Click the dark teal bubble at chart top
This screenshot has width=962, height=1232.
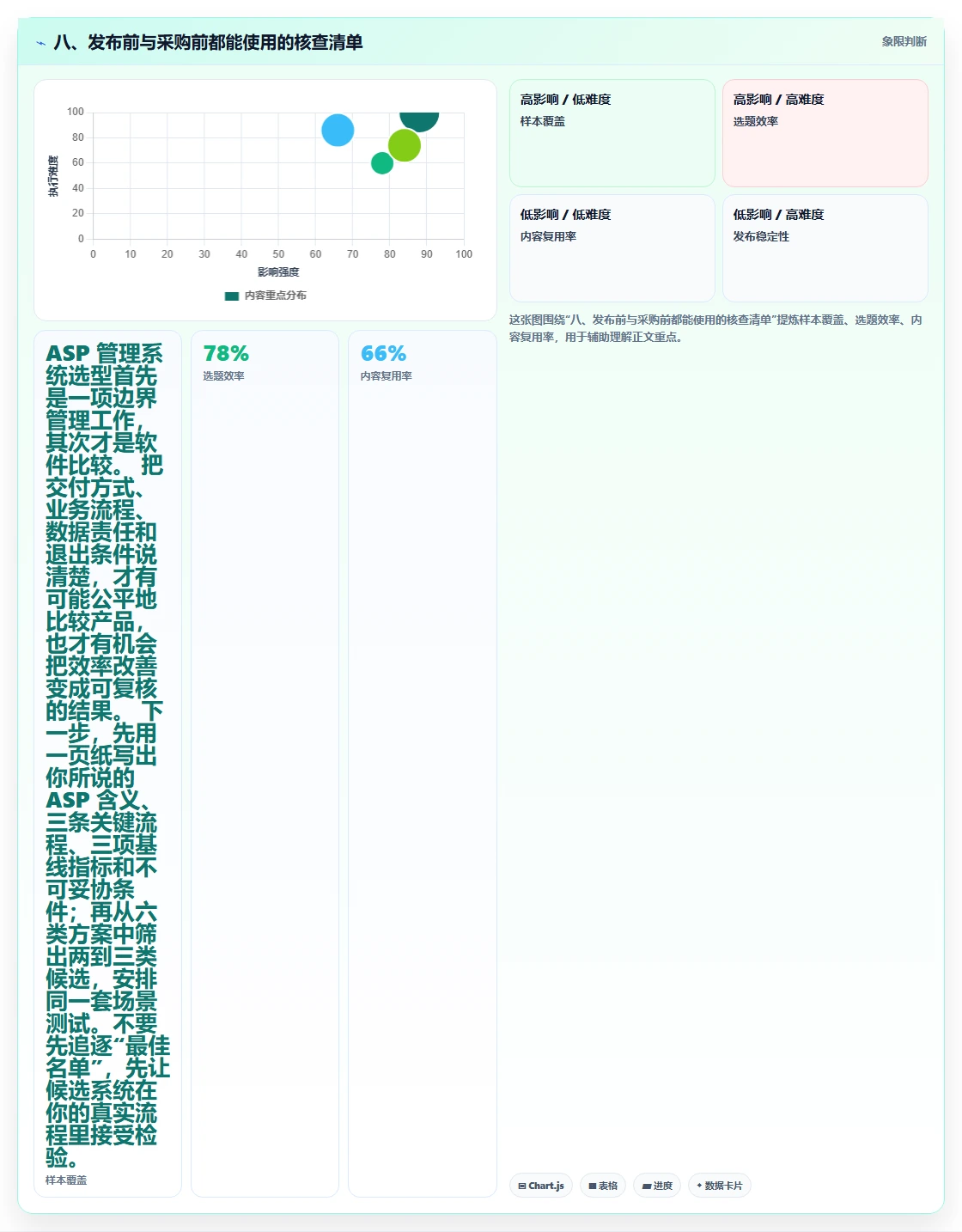(x=419, y=120)
